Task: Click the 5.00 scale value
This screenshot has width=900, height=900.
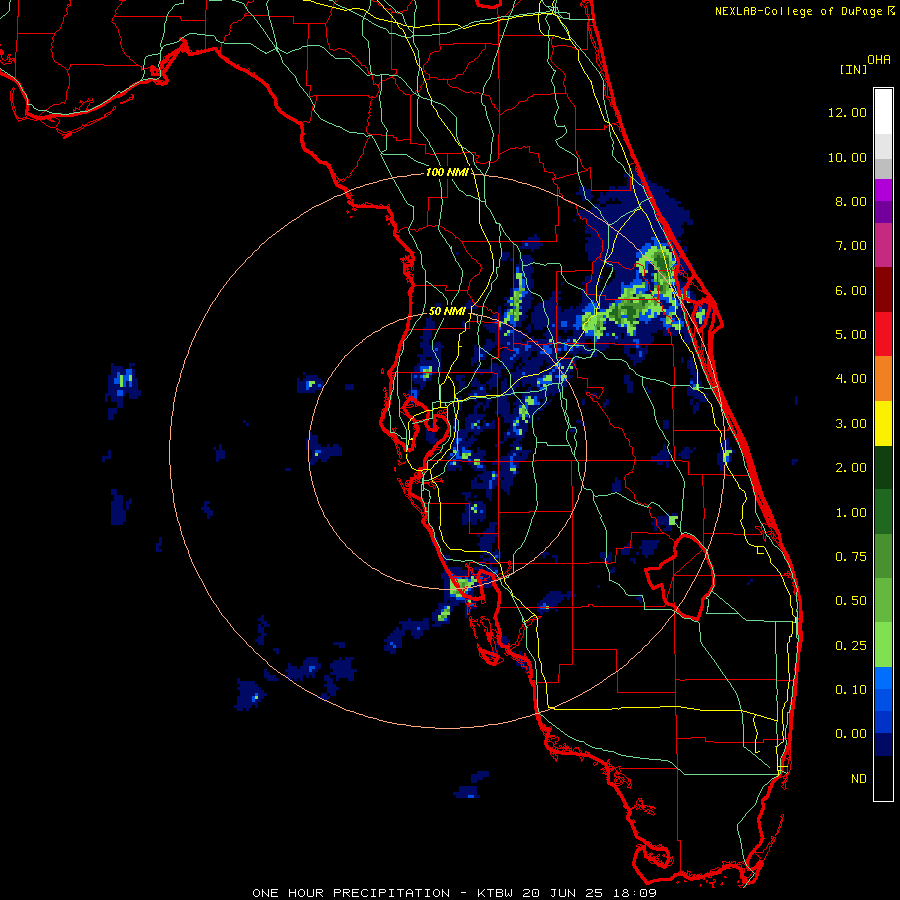Action: [851, 335]
